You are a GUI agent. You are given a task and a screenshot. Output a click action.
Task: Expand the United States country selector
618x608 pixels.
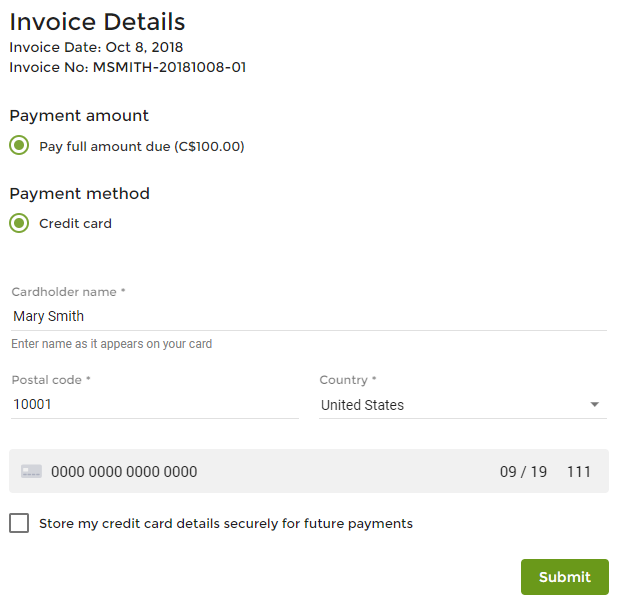point(463,405)
